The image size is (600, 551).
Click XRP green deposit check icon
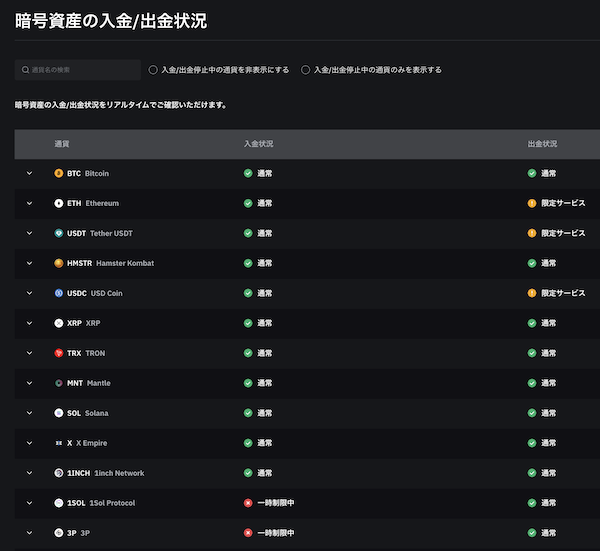(x=248, y=323)
